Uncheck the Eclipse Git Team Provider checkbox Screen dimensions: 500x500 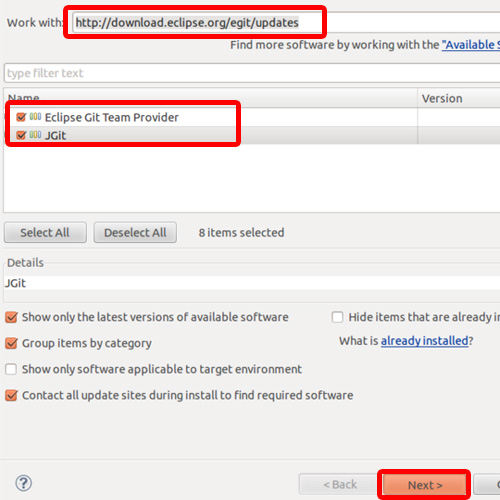point(21,117)
